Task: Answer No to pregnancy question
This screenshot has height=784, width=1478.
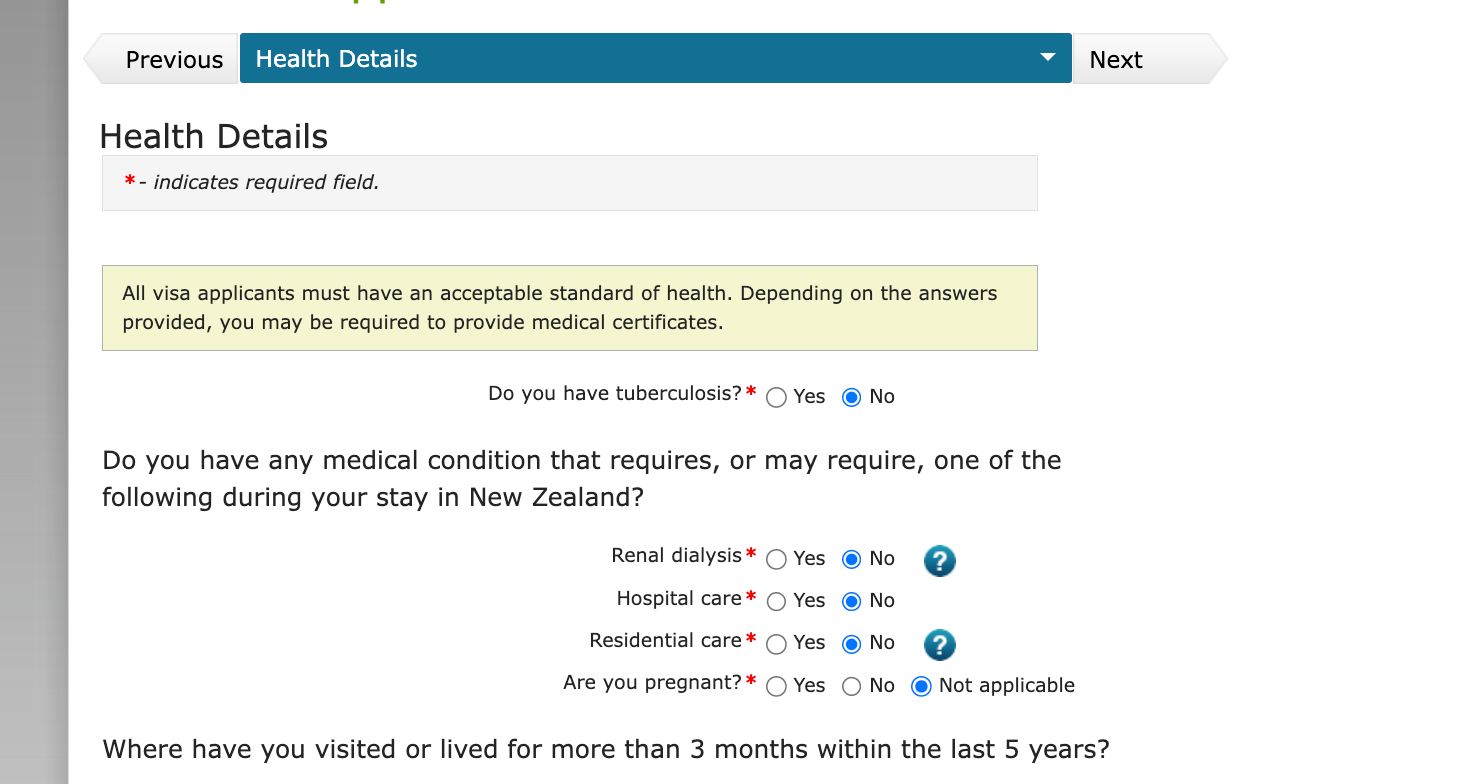Action: coord(852,687)
